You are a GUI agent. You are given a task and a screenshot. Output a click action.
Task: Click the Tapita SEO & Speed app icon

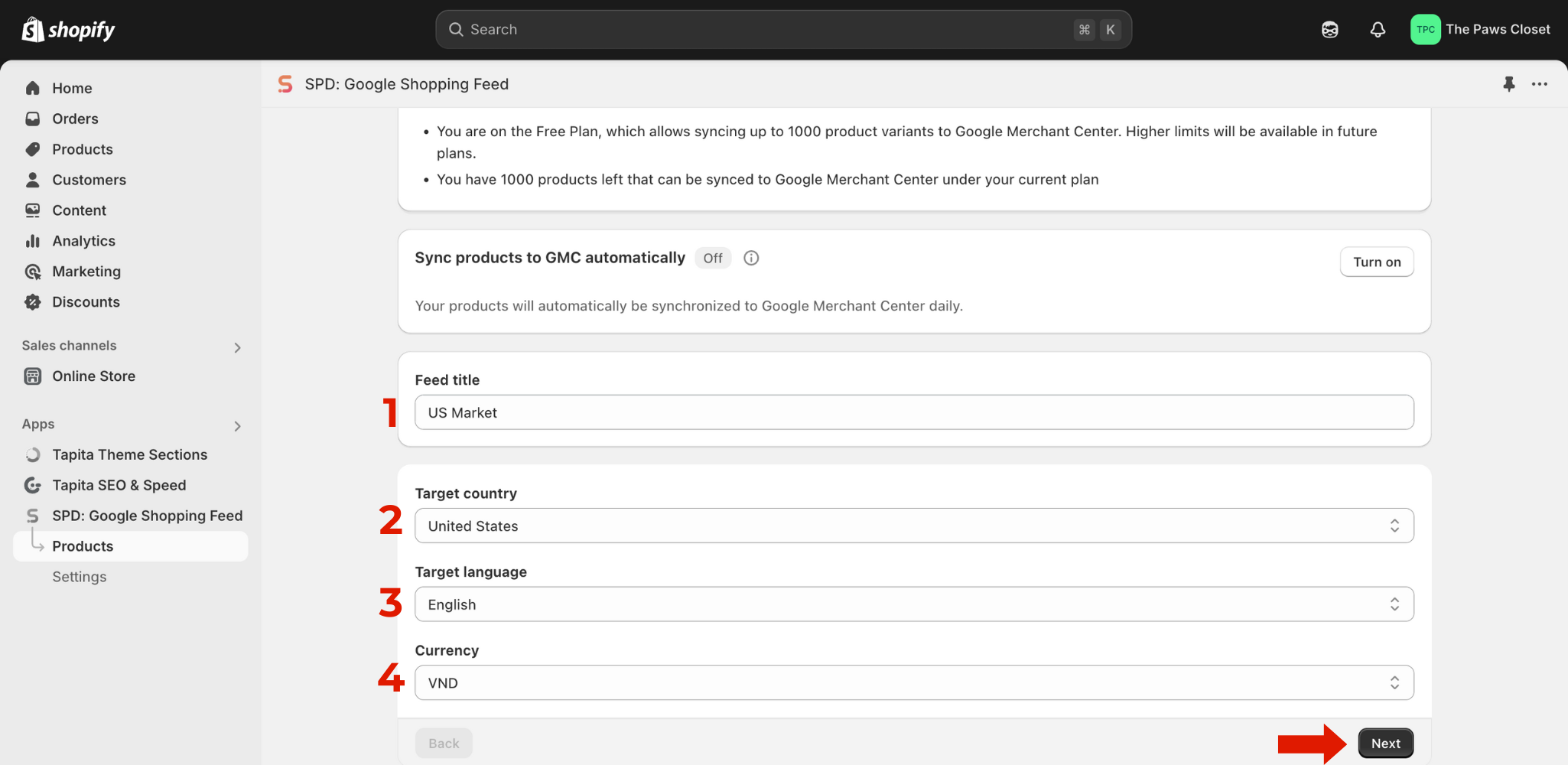(33, 485)
